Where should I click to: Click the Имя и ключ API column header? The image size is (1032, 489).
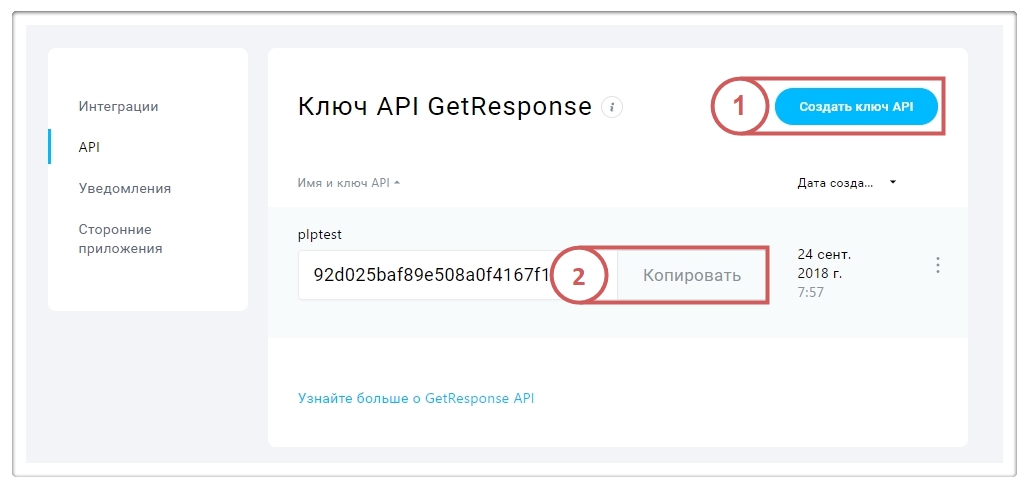point(343,183)
